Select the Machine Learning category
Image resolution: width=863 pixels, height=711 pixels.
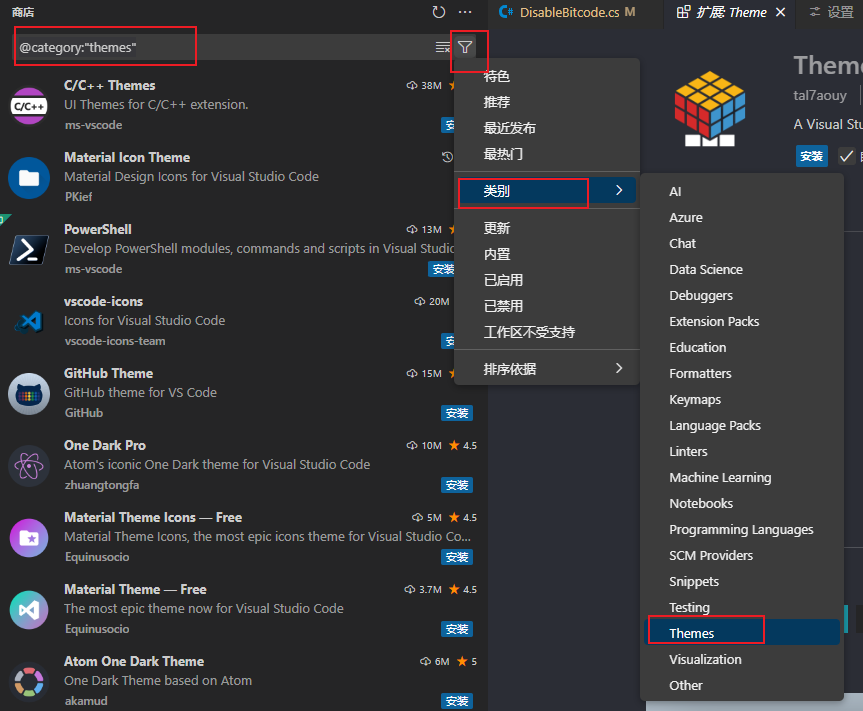click(742, 478)
